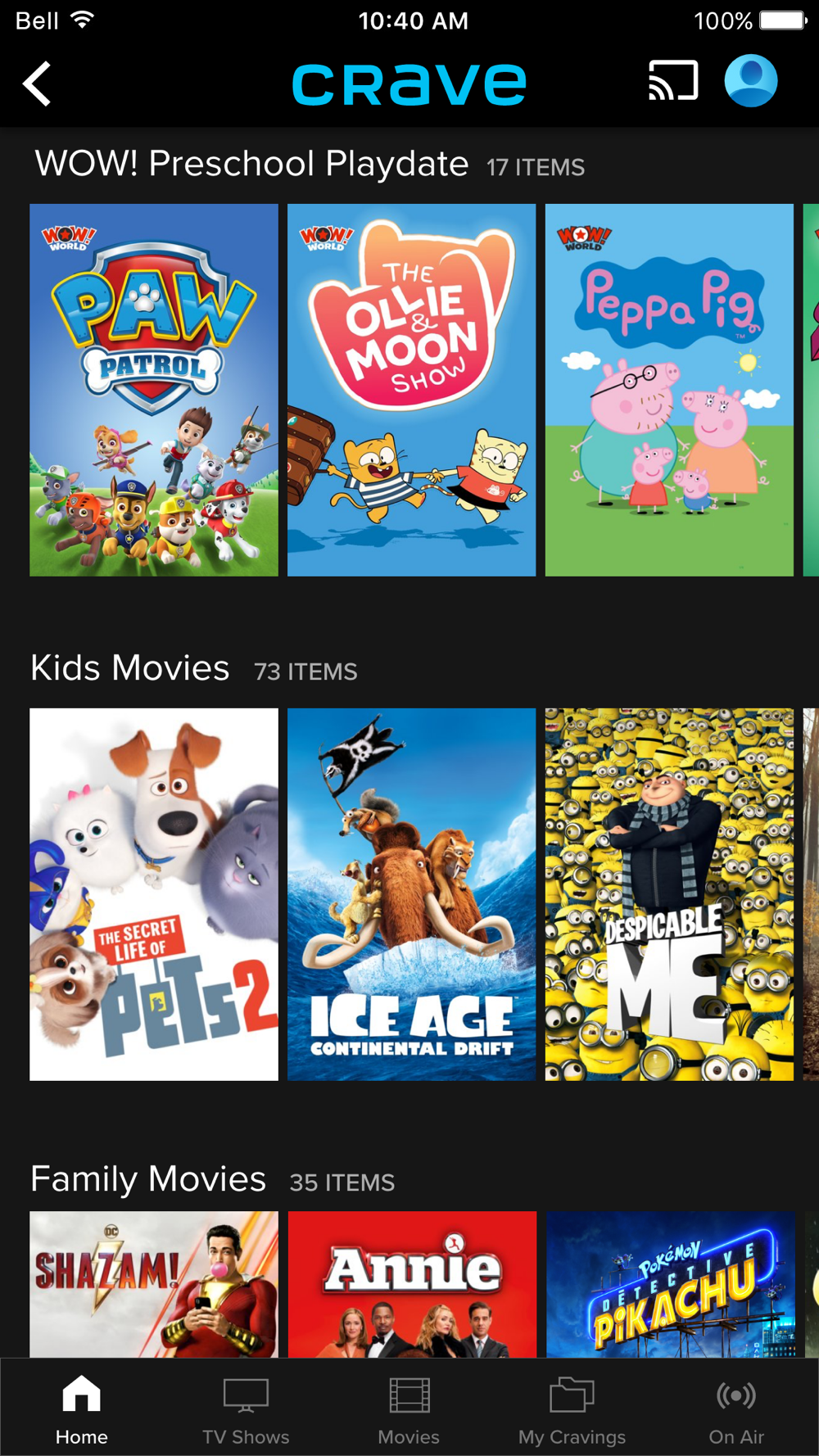Choose The Secret Life of Pets 2
Screen dimensions: 819x1456
[x=154, y=894]
